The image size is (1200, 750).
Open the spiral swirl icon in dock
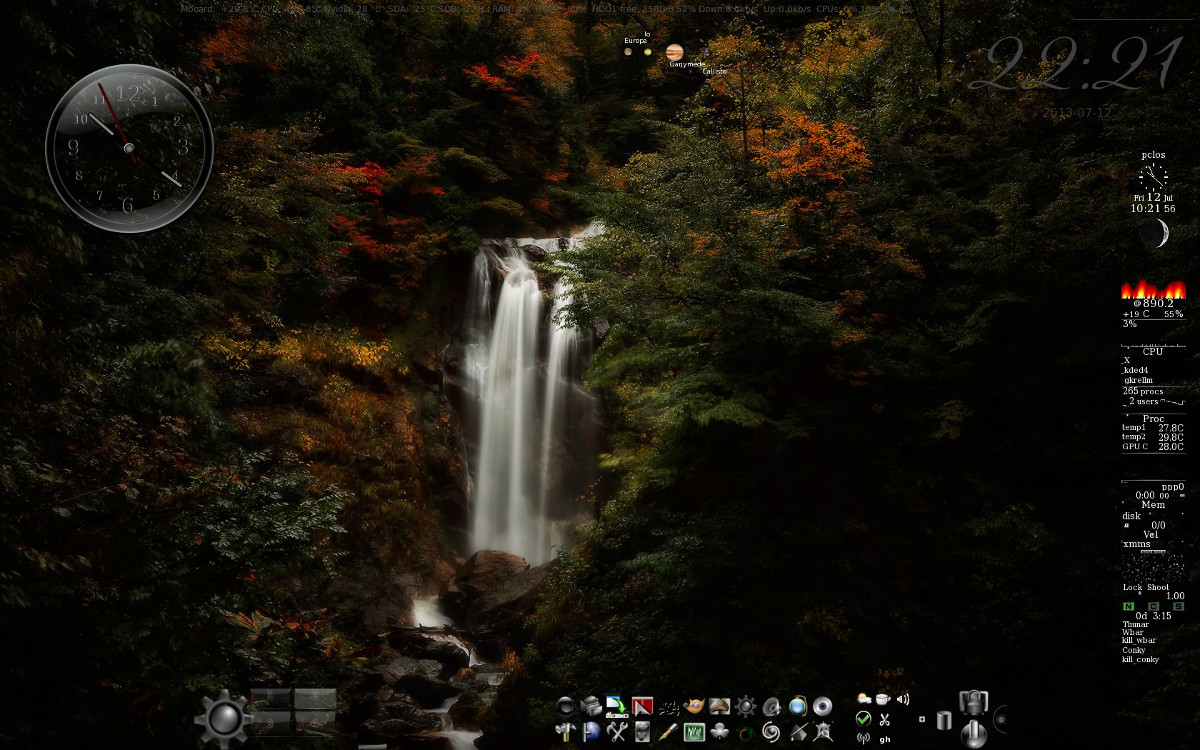pos(771,732)
